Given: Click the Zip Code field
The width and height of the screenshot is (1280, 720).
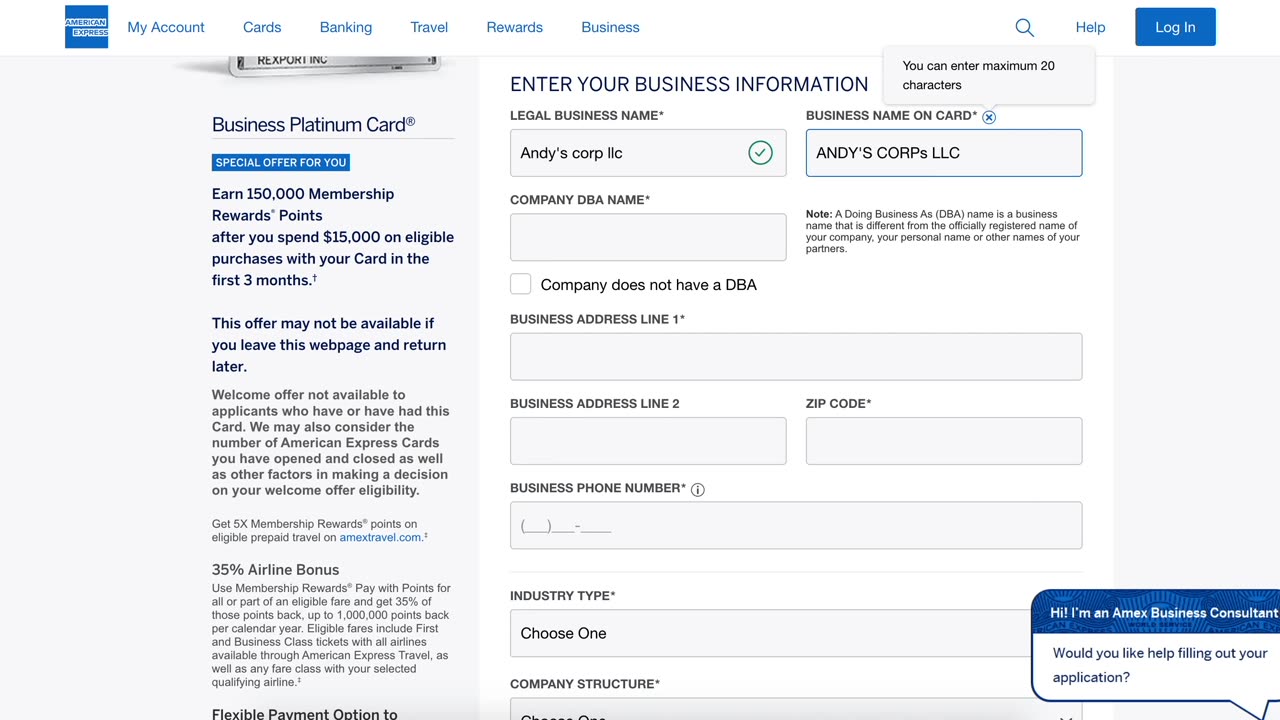Looking at the screenshot, I should pyautogui.click(x=944, y=441).
